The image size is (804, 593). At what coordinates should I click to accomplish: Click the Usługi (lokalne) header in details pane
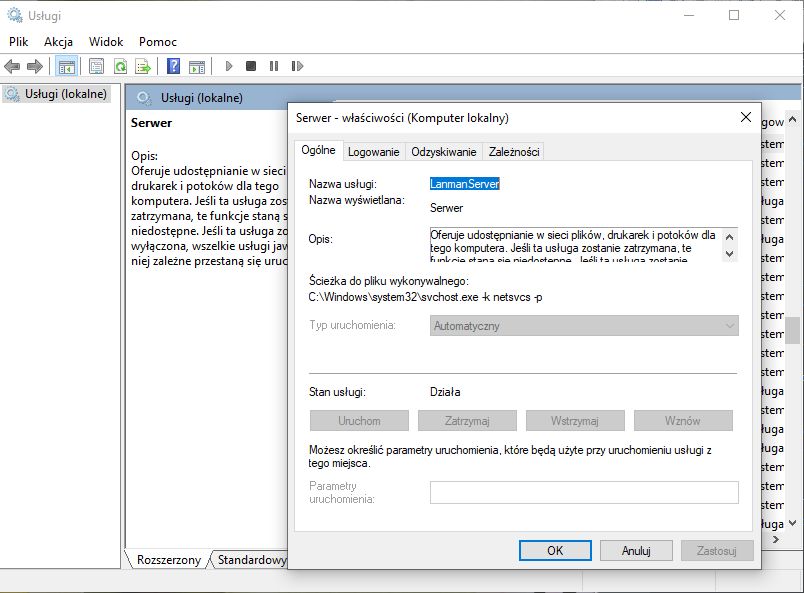click(x=202, y=97)
